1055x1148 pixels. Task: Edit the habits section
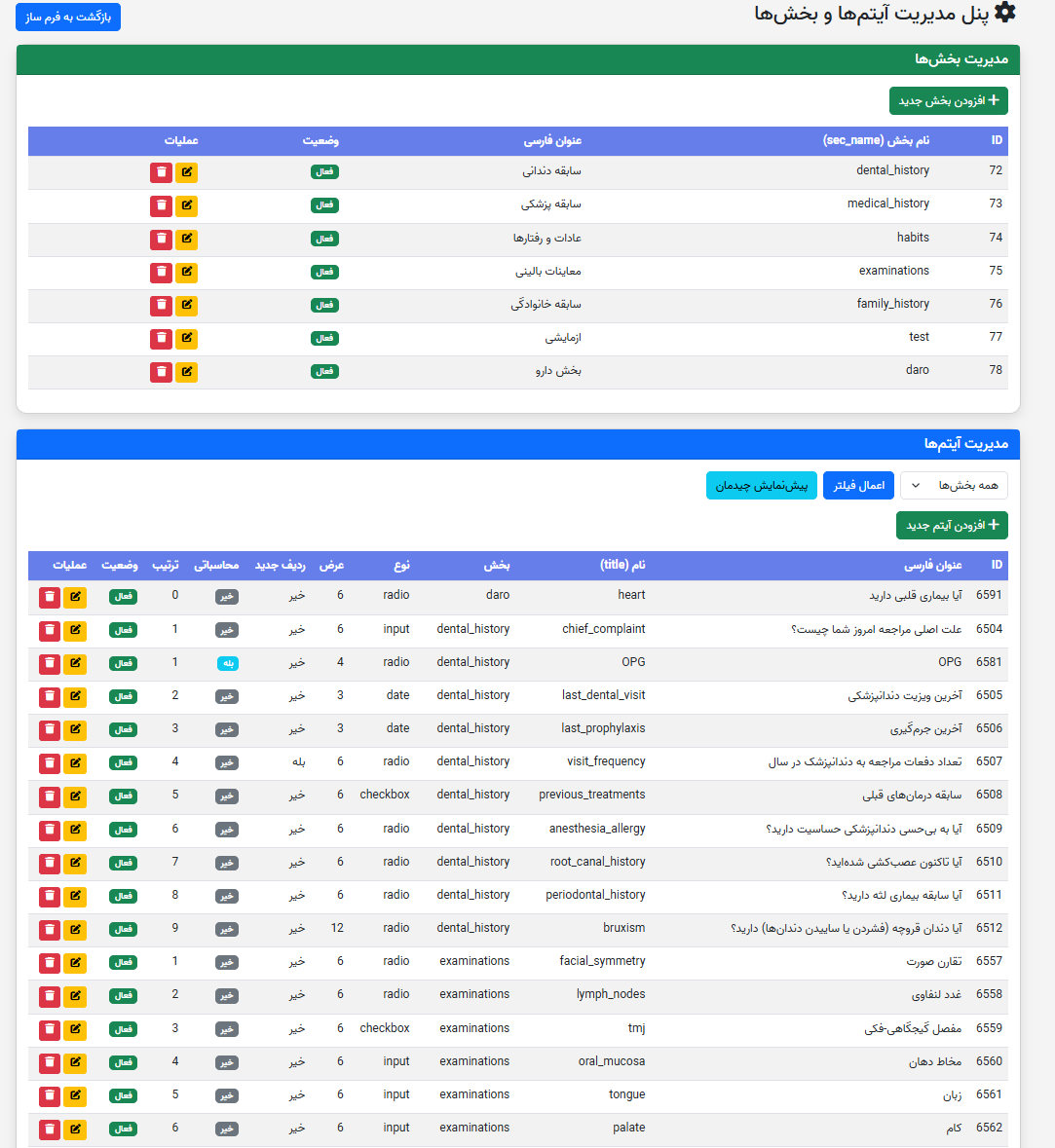click(187, 239)
